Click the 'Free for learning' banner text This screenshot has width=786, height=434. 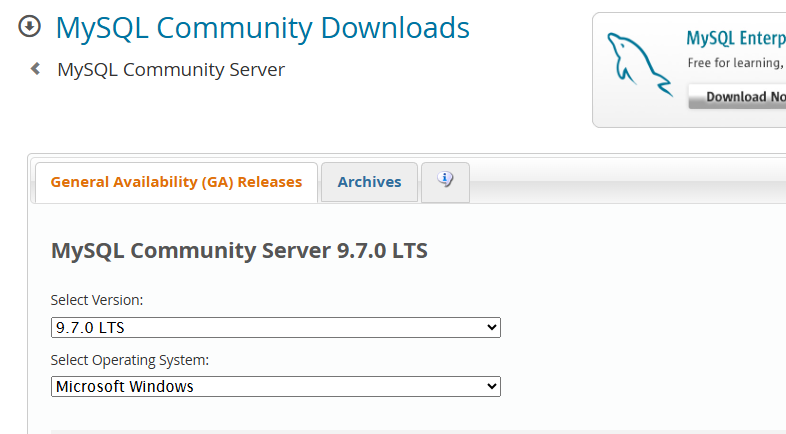tap(736, 63)
